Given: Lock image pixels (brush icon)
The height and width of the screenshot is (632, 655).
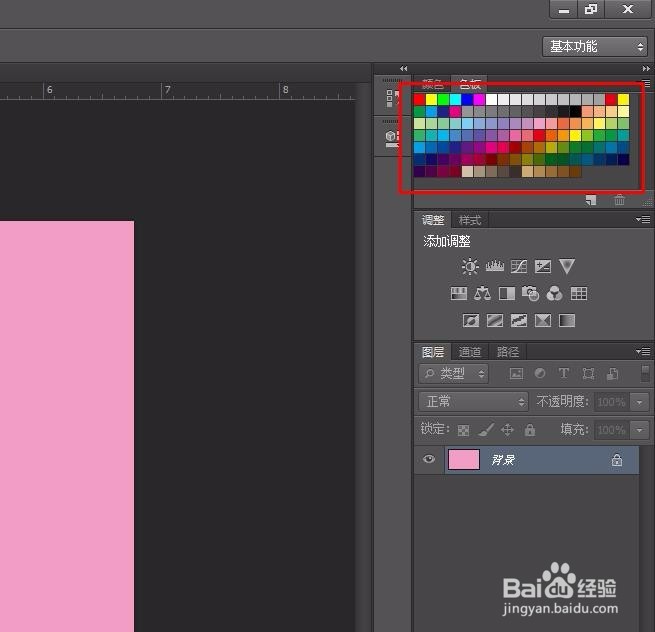Looking at the screenshot, I should click(x=485, y=429).
